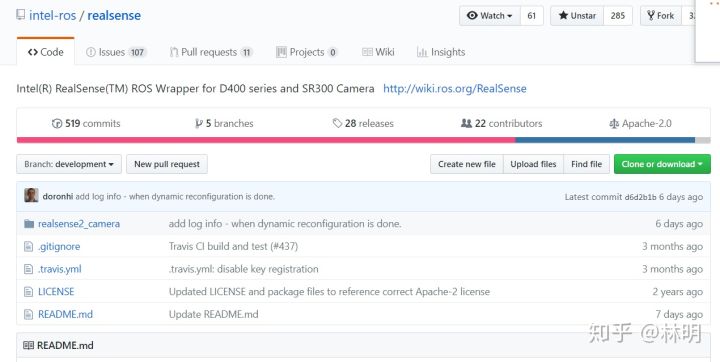Screen dimensions: 720x362
Task: Click the language breakdown color bar
Action: (363, 140)
